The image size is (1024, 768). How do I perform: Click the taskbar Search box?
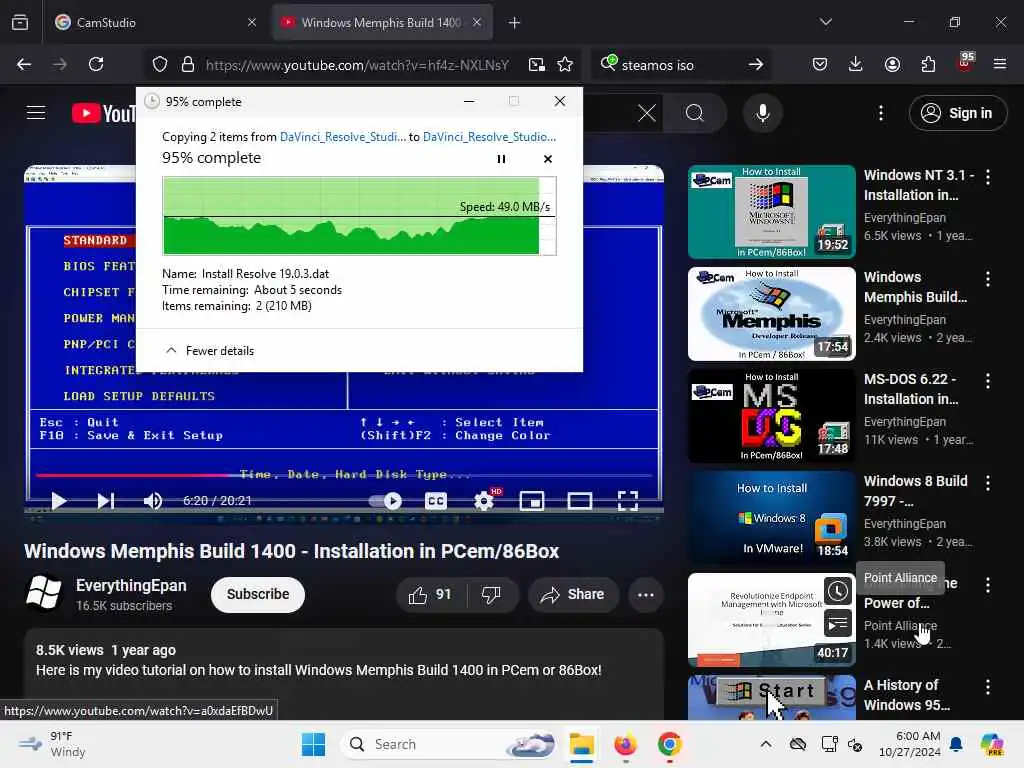450,744
